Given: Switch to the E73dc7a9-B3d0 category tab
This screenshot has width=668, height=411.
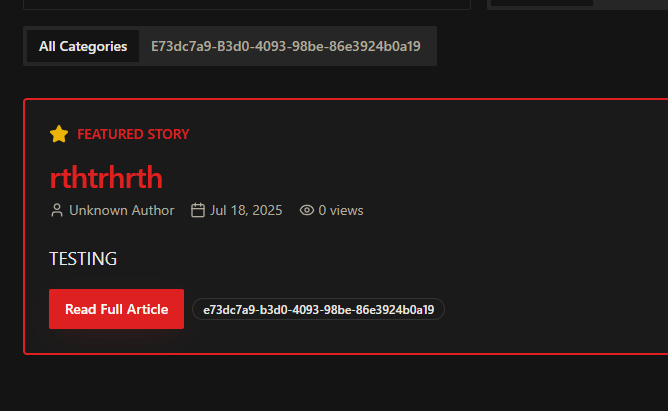Looking at the screenshot, I should tap(286, 46).
